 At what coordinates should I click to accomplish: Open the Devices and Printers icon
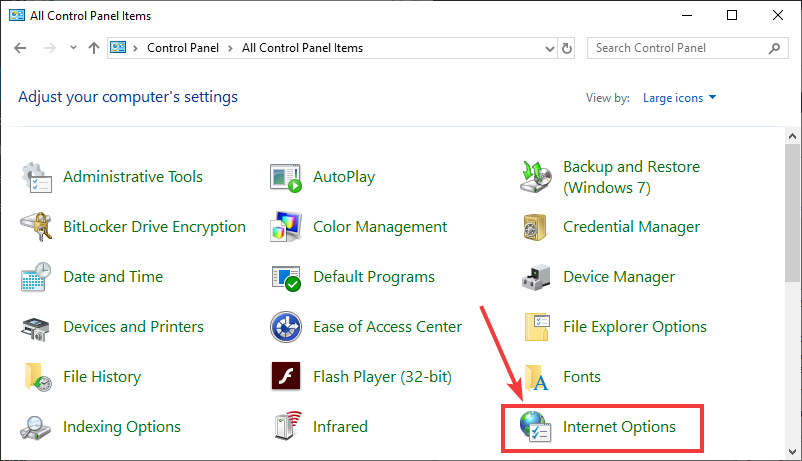(x=35, y=328)
